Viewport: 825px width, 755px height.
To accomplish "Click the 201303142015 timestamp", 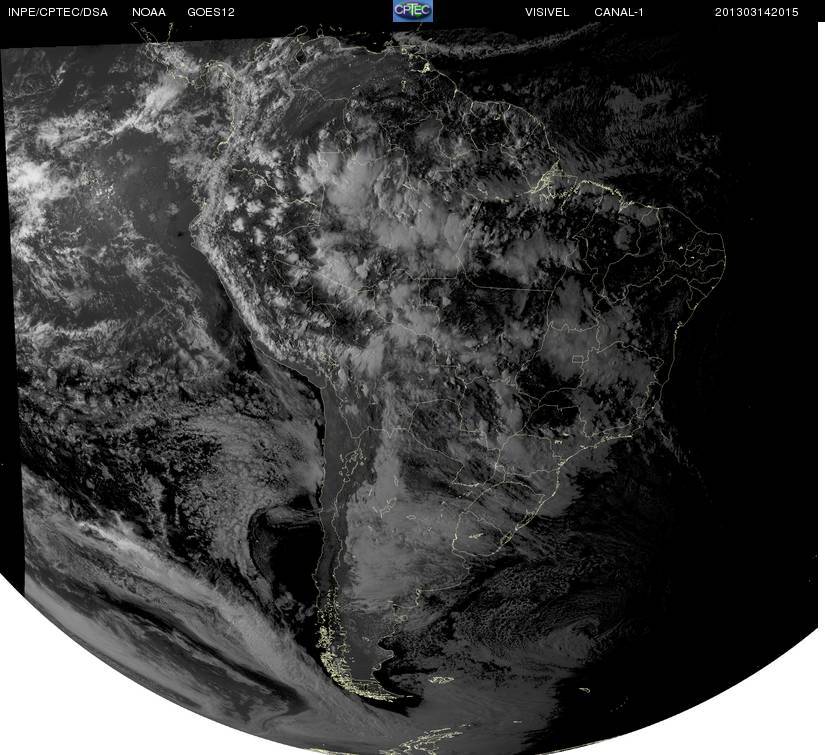I will pyautogui.click(x=757, y=12).
